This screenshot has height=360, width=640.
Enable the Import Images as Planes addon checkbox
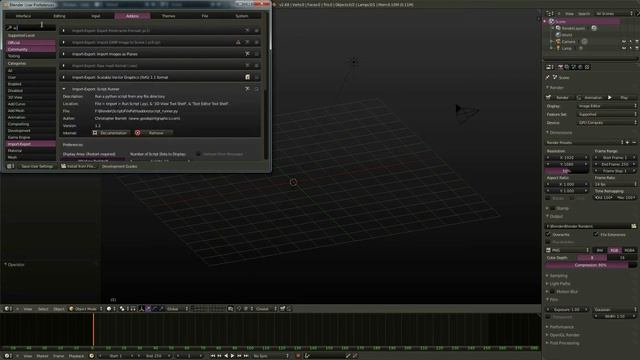257,54
